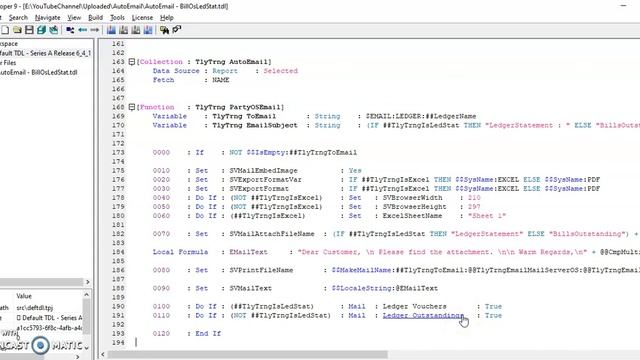Click the src\deftdl.tpj property value
Image resolution: width=640 pixels, height=360 pixels.
35,308
